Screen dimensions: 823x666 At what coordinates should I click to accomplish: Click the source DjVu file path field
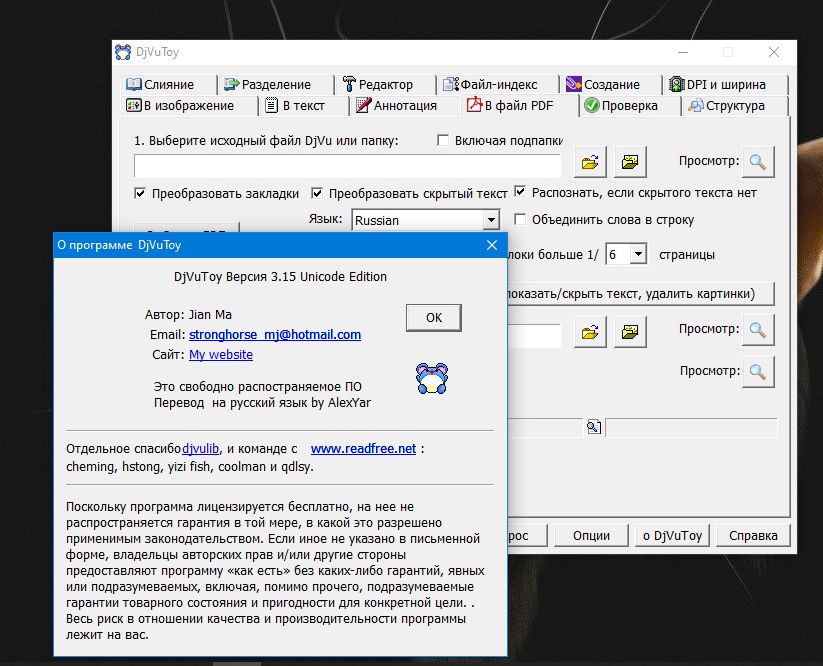tap(347, 165)
